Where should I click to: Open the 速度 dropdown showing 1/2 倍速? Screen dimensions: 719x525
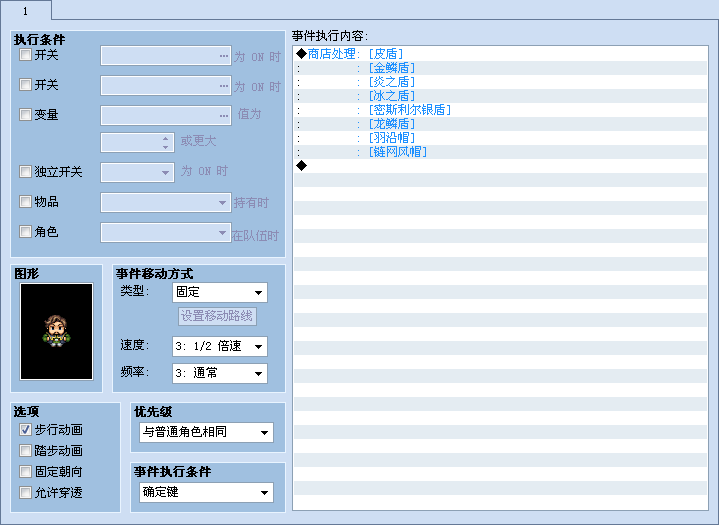point(220,346)
